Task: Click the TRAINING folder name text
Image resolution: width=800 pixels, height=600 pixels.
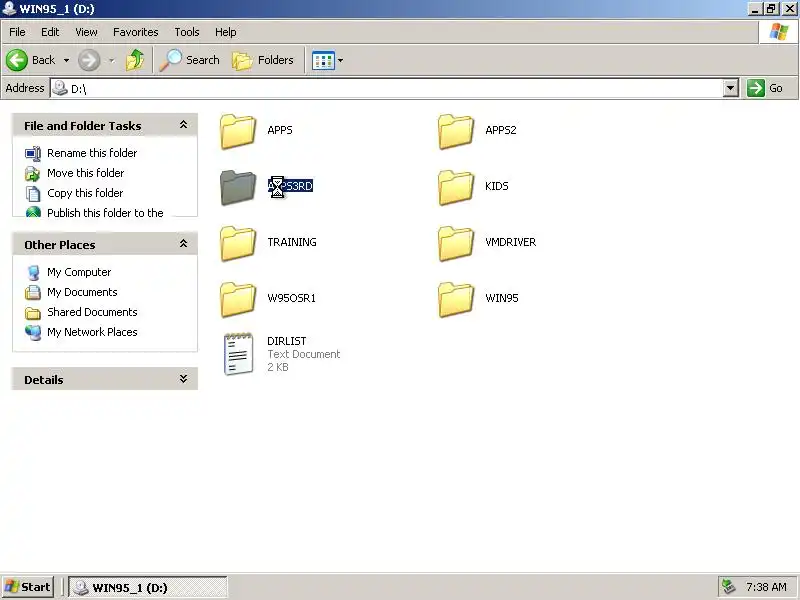Action: (292, 242)
